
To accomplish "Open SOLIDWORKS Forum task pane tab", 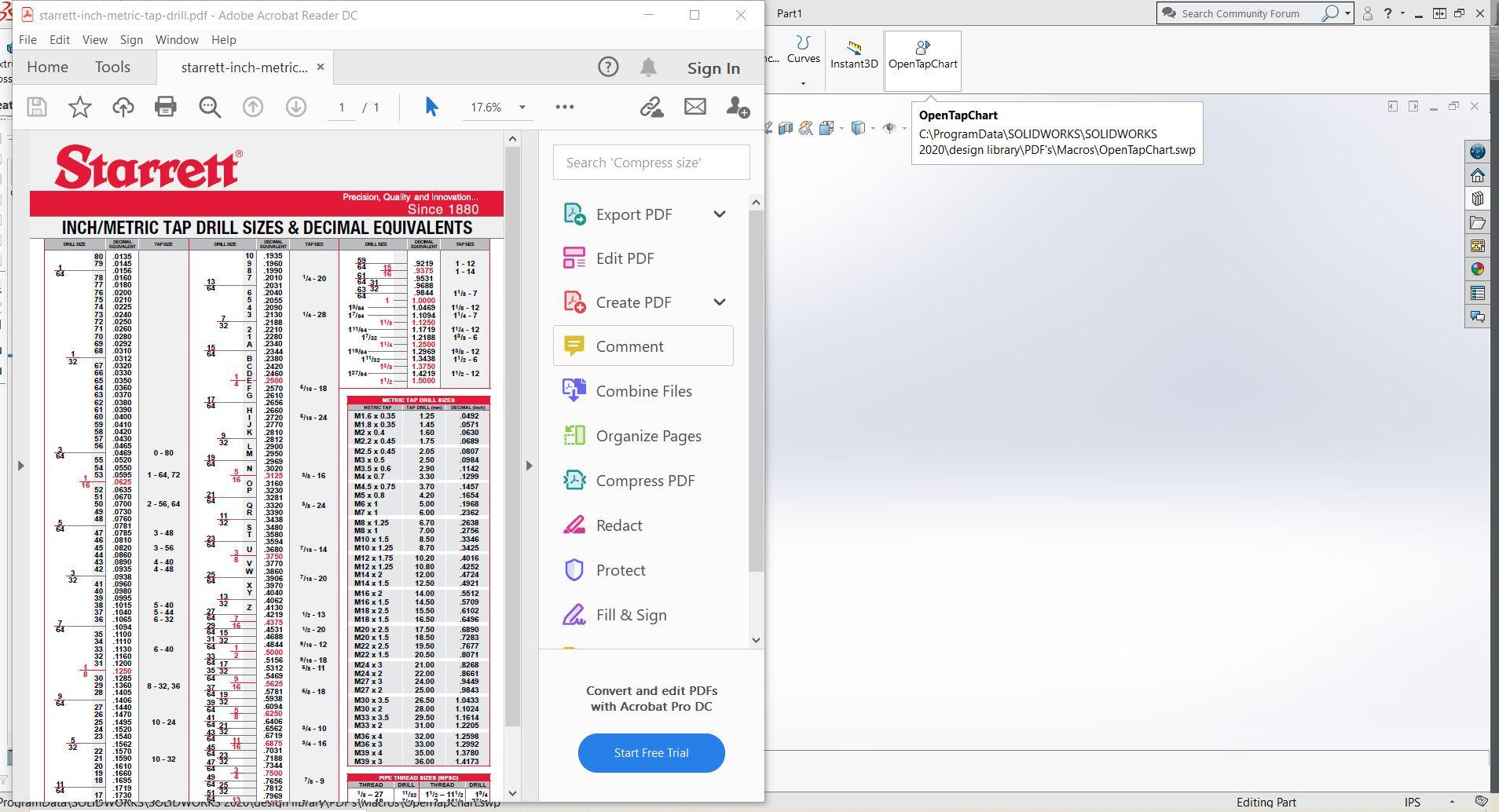I will (x=1478, y=316).
